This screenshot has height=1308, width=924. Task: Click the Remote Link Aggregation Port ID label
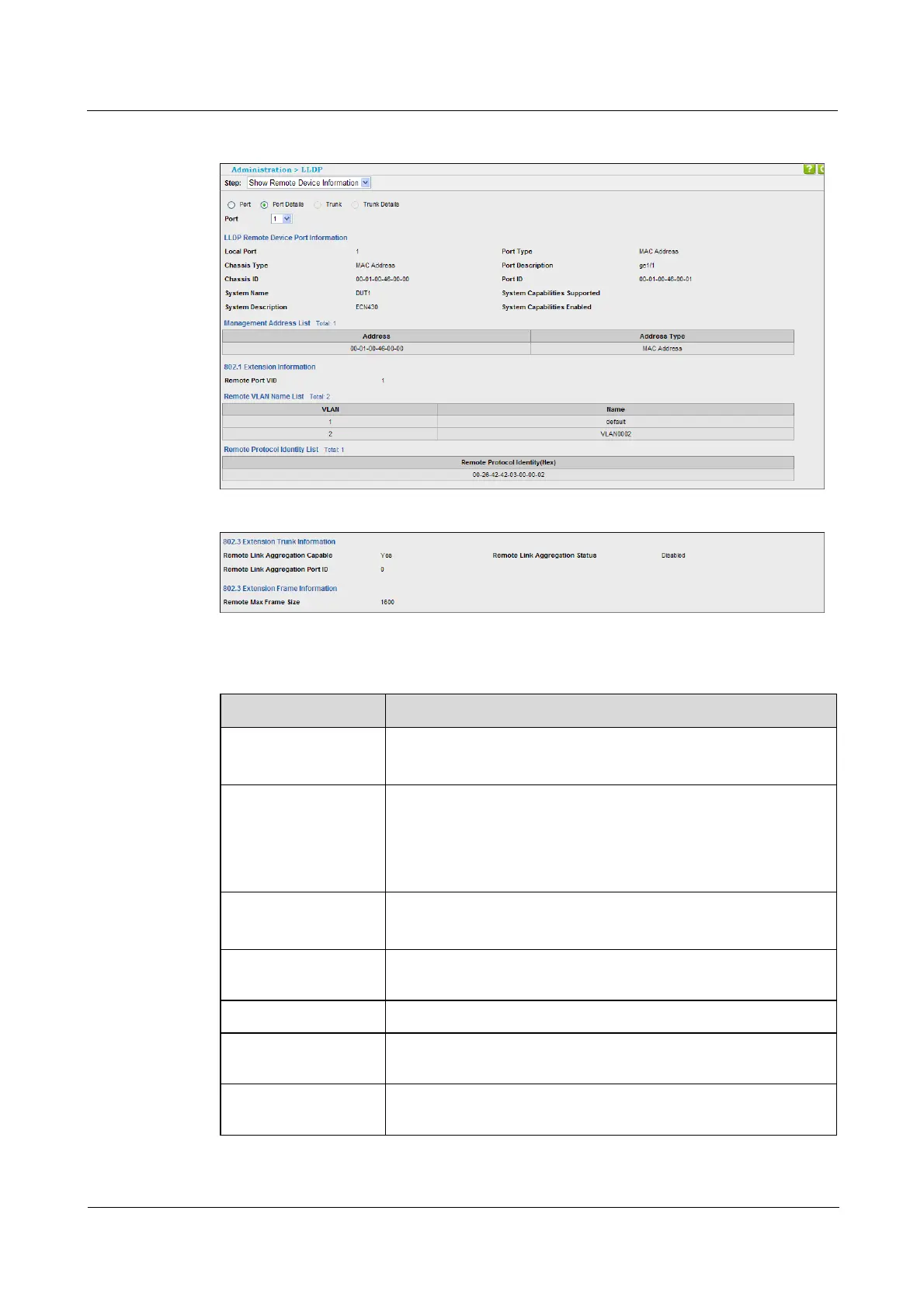276,570
